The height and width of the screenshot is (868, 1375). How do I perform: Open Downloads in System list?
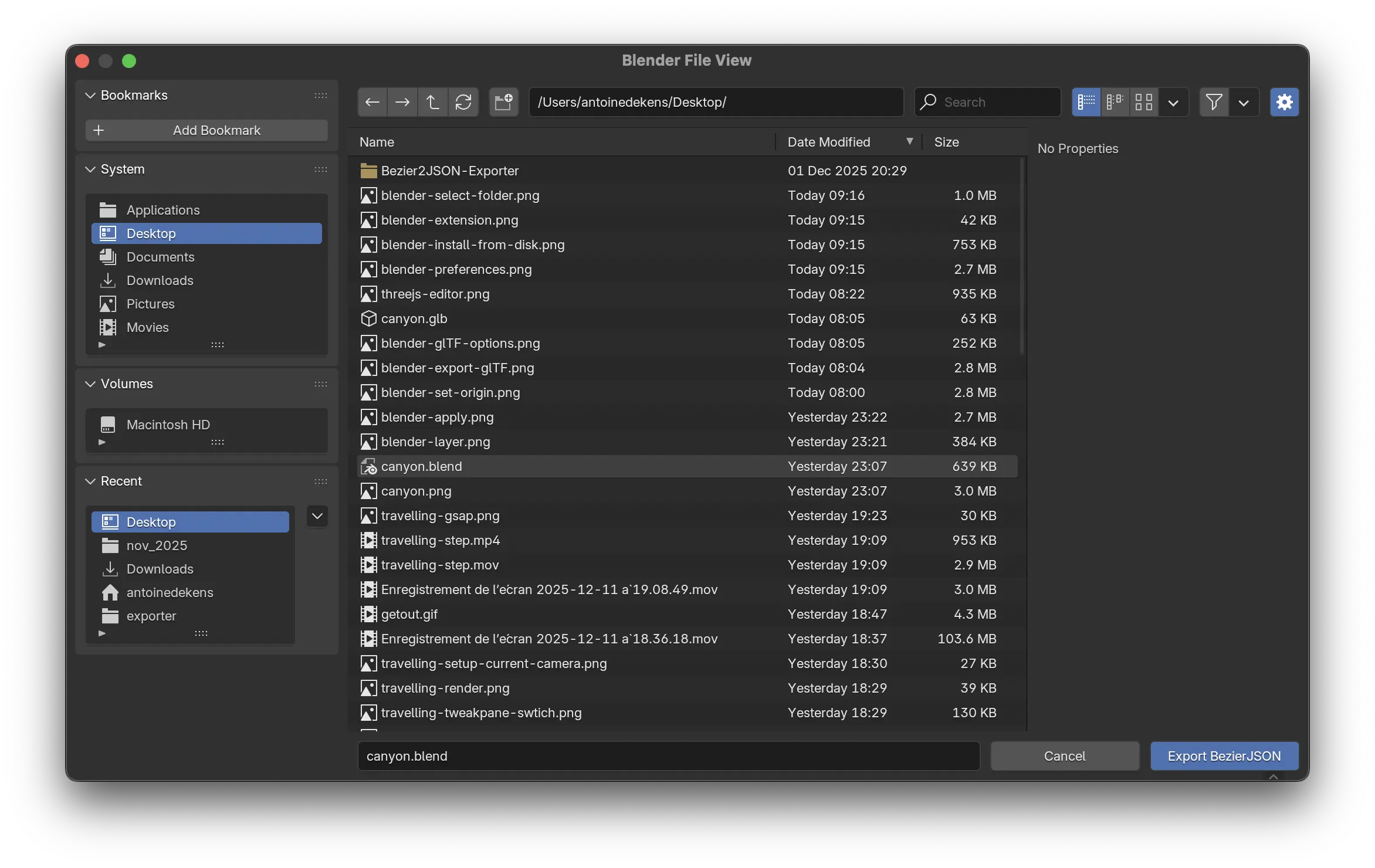point(160,280)
